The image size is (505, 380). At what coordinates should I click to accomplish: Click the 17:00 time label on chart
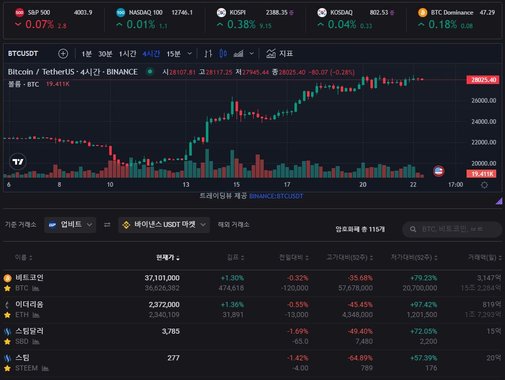[455, 185]
